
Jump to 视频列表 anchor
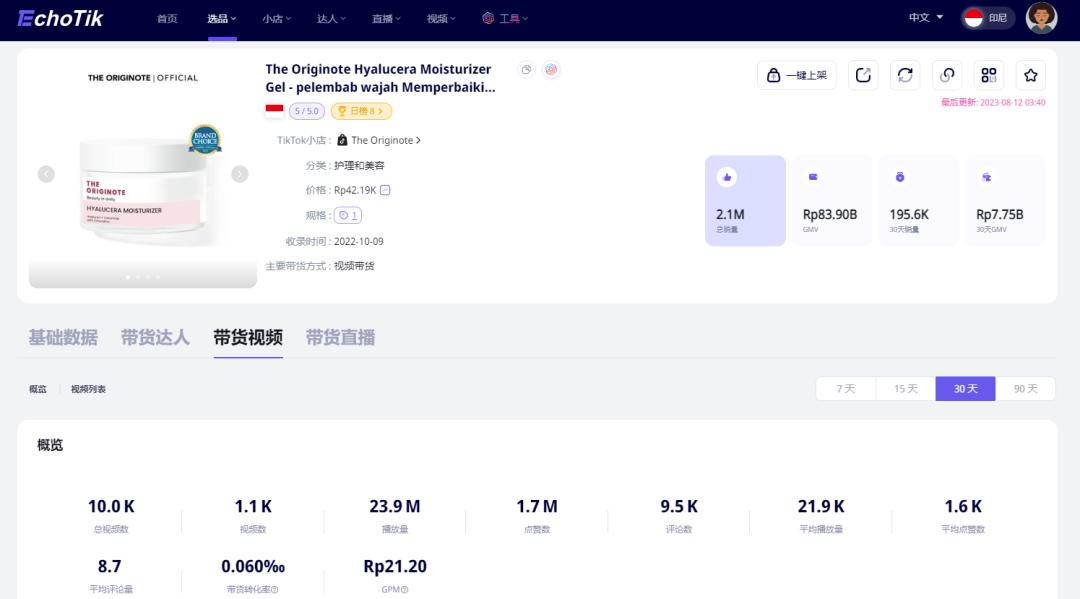(x=88, y=389)
